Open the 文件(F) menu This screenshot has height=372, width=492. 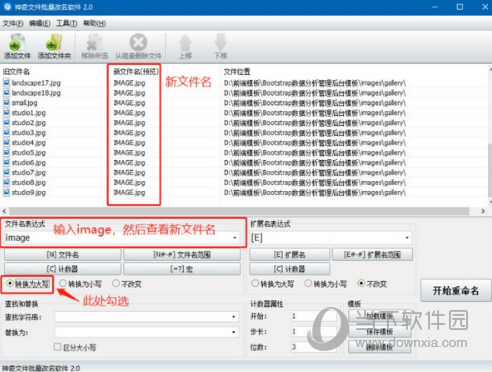pos(13,23)
